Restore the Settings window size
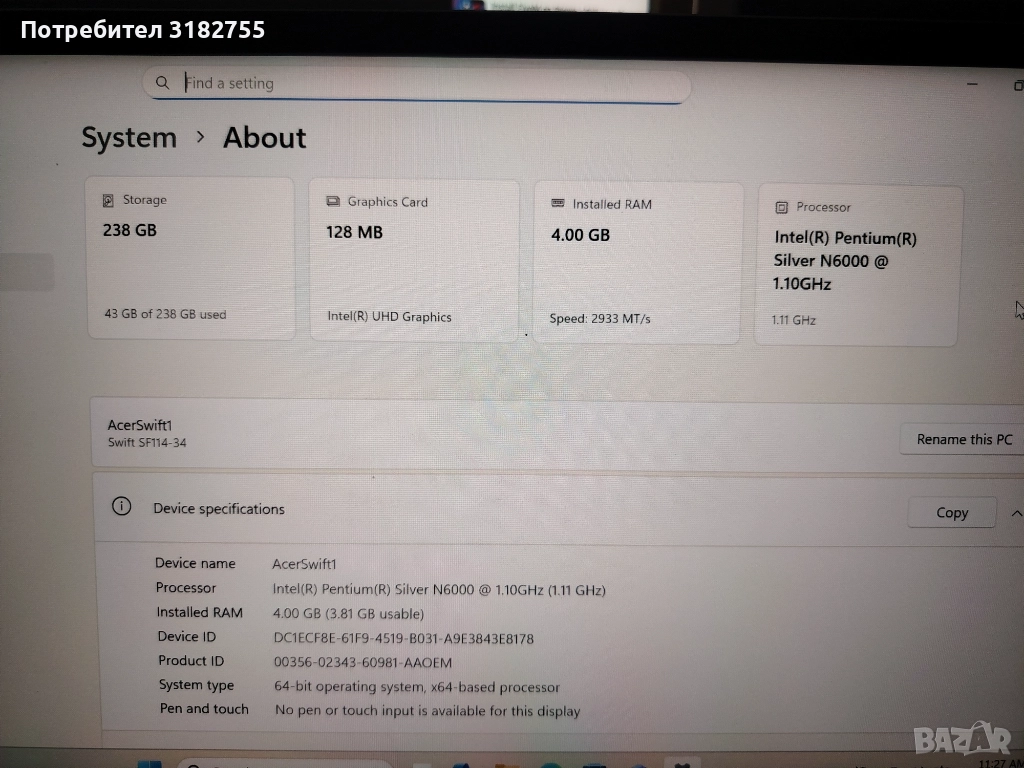1024x768 pixels. [1017, 86]
